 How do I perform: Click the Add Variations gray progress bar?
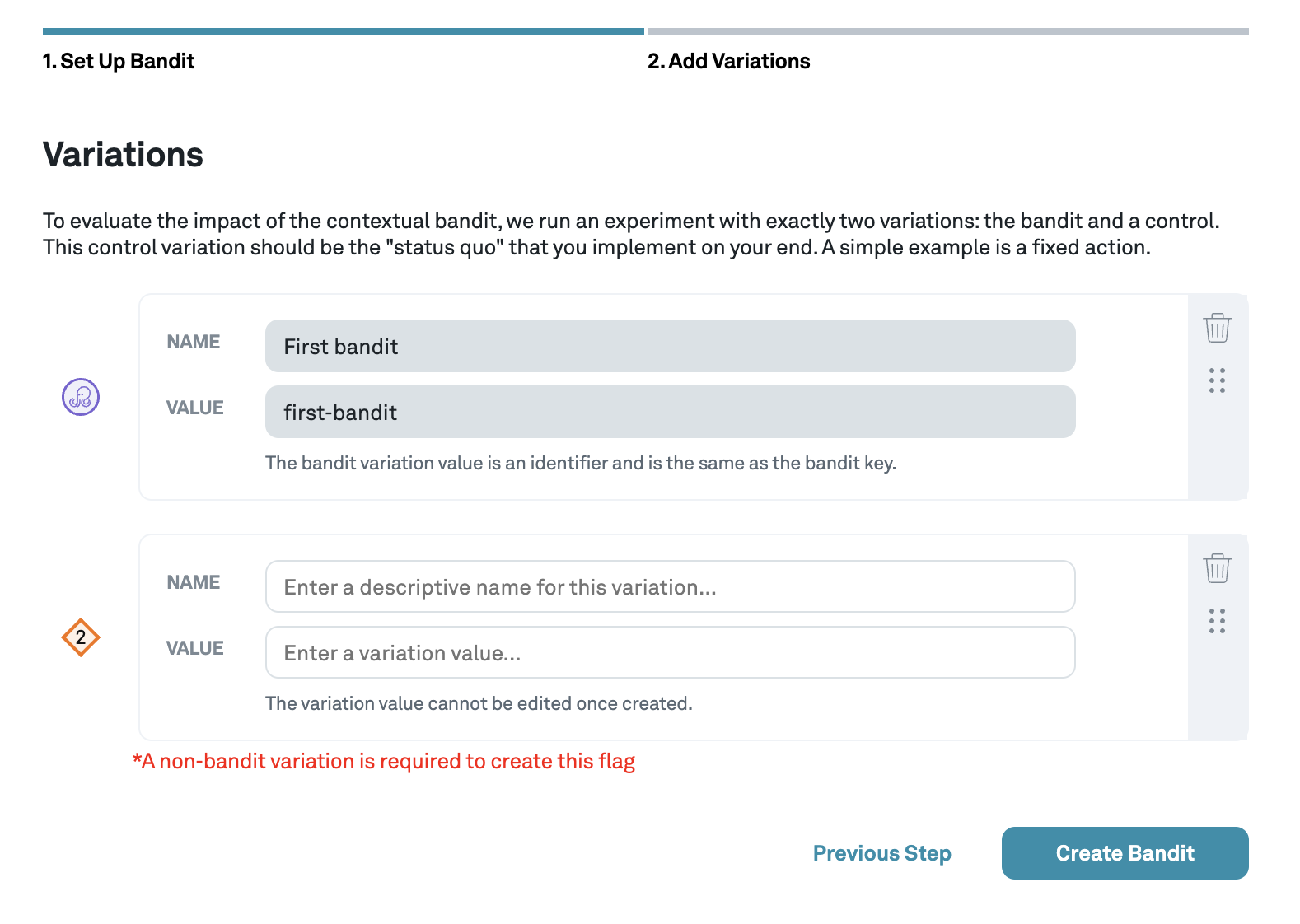(x=947, y=31)
